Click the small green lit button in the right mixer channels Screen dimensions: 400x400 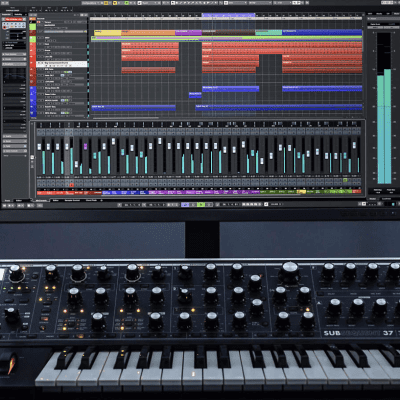click(x=345, y=180)
